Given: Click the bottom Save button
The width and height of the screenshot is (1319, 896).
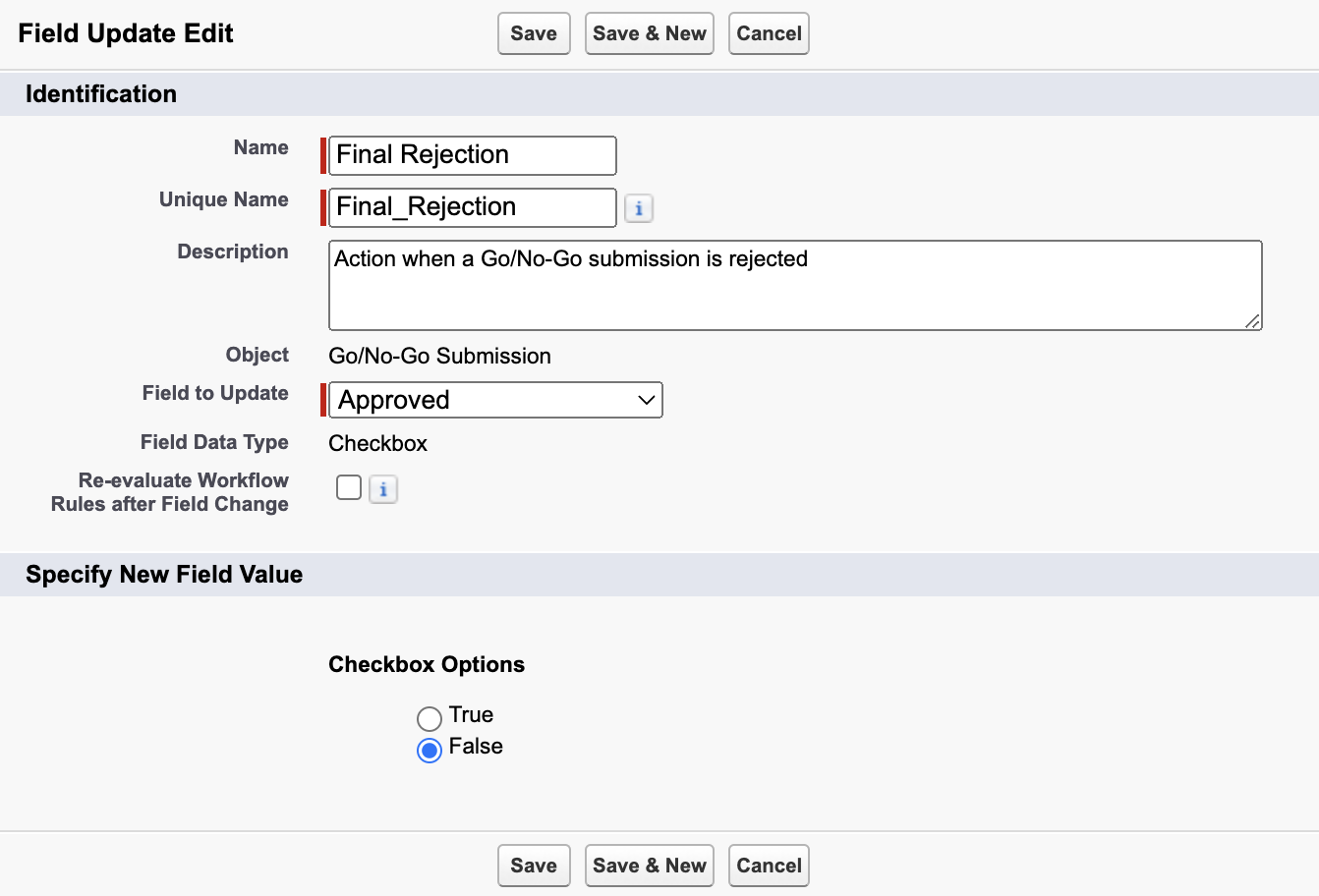Looking at the screenshot, I should (534, 866).
